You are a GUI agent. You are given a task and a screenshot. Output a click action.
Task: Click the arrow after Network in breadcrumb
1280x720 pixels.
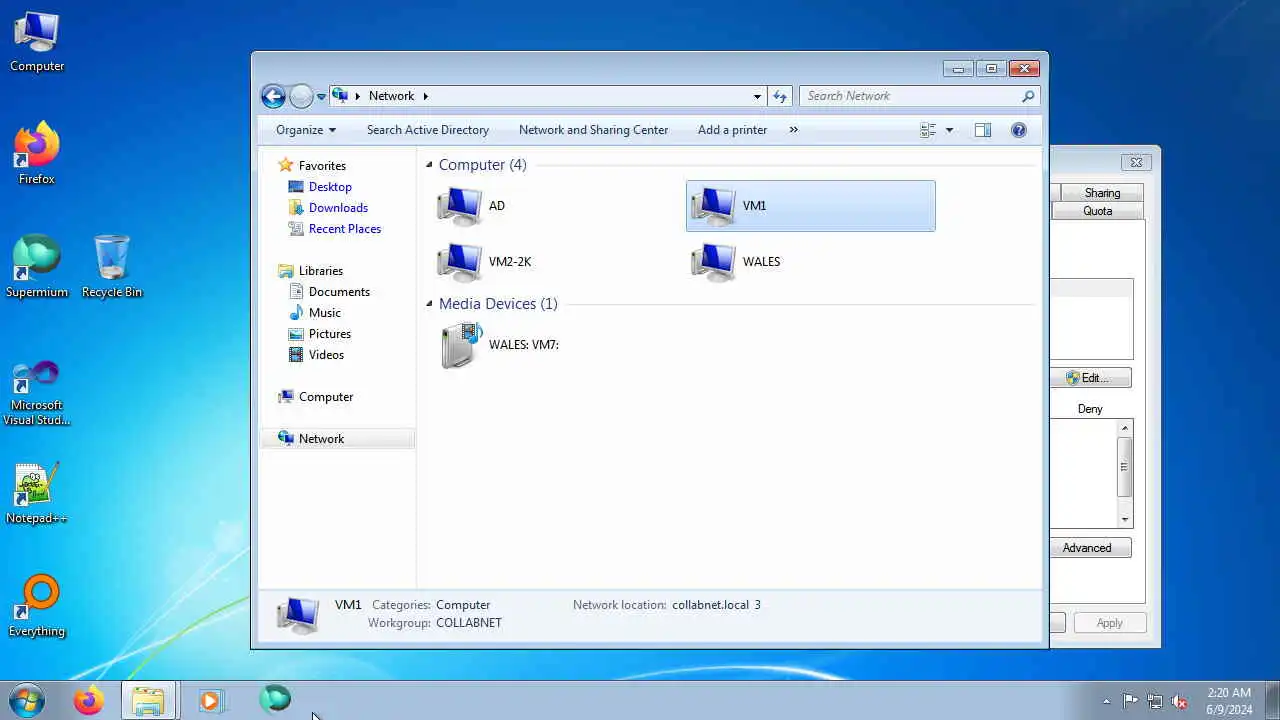point(425,96)
